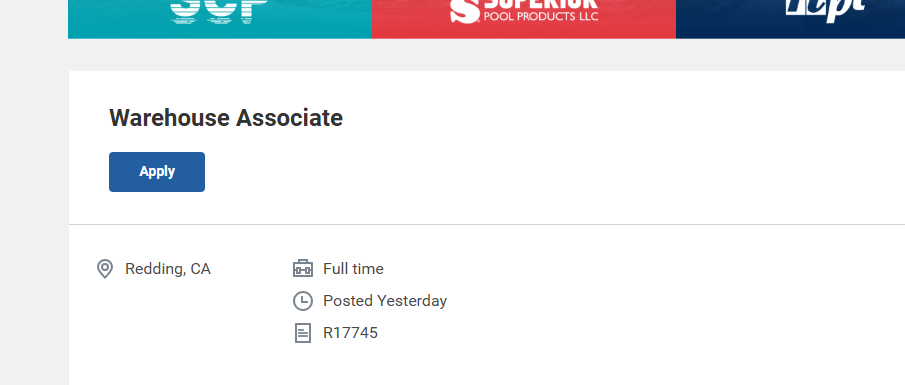The image size is (905, 385).
Task: Click the Redding, CA location text
Action: [168, 269]
